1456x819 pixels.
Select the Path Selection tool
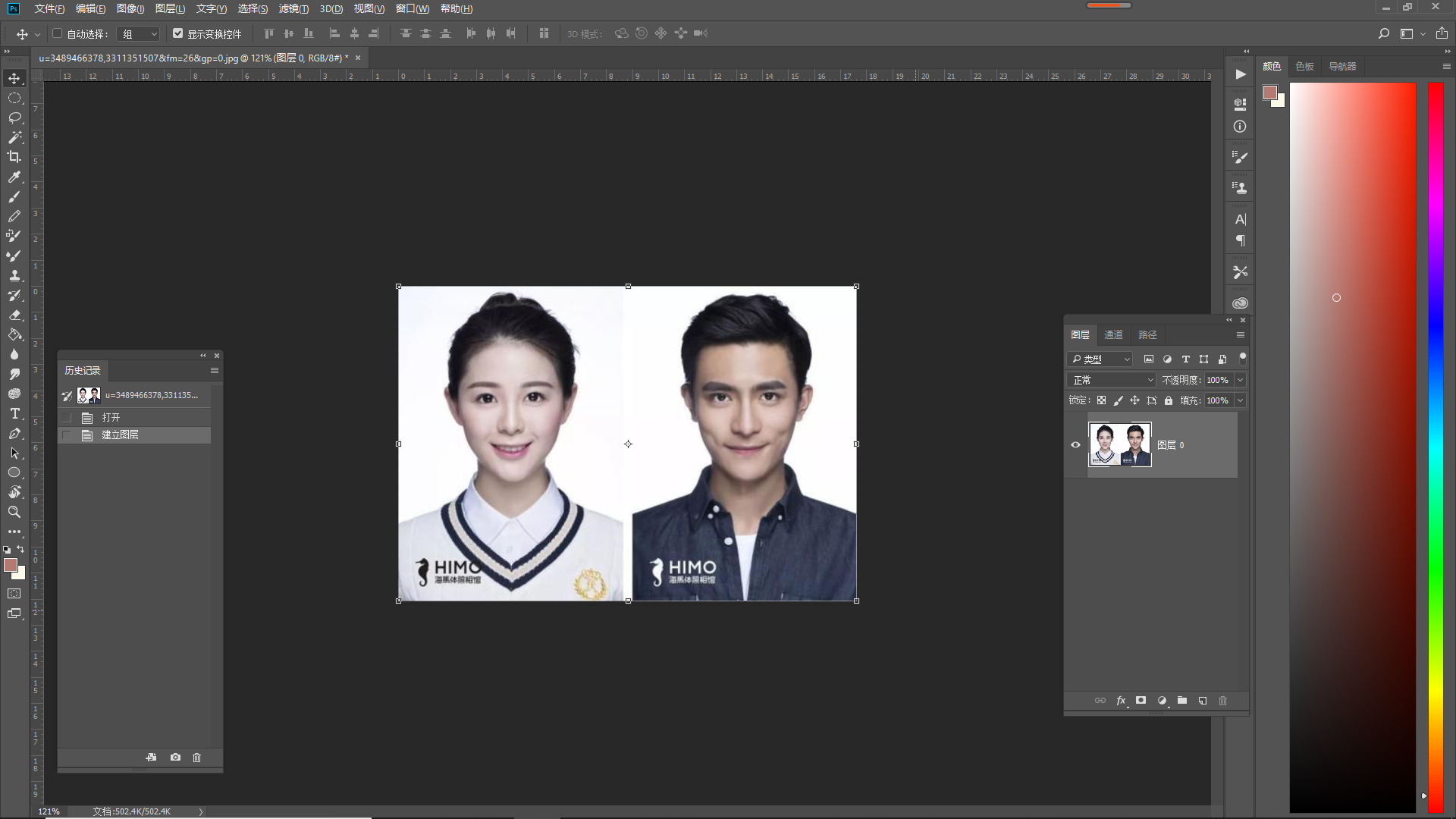tap(14, 453)
